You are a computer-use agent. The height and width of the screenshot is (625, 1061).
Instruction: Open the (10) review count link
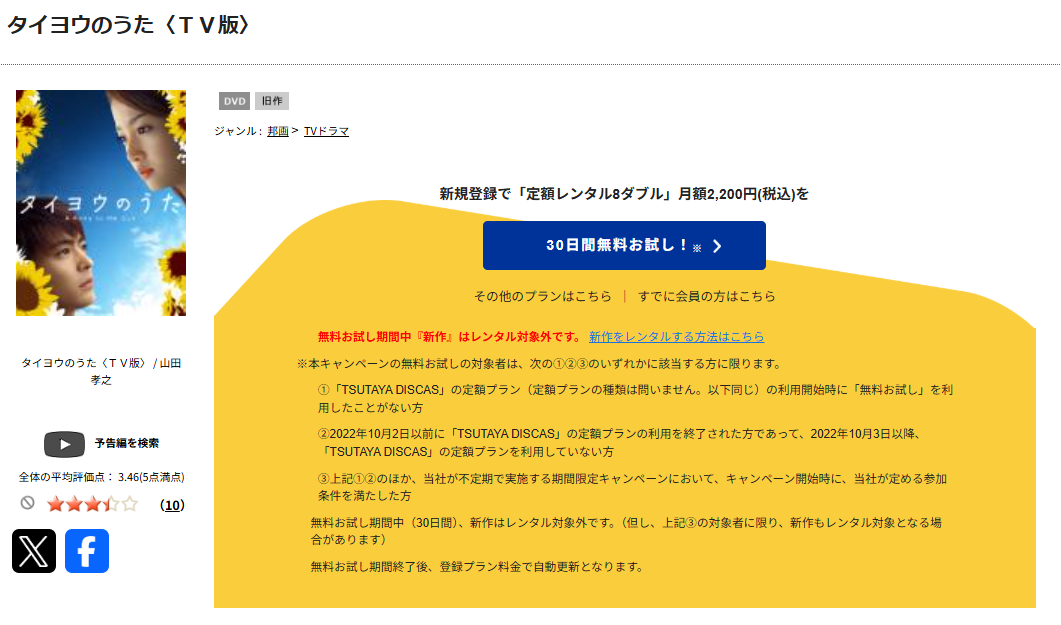(173, 505)
